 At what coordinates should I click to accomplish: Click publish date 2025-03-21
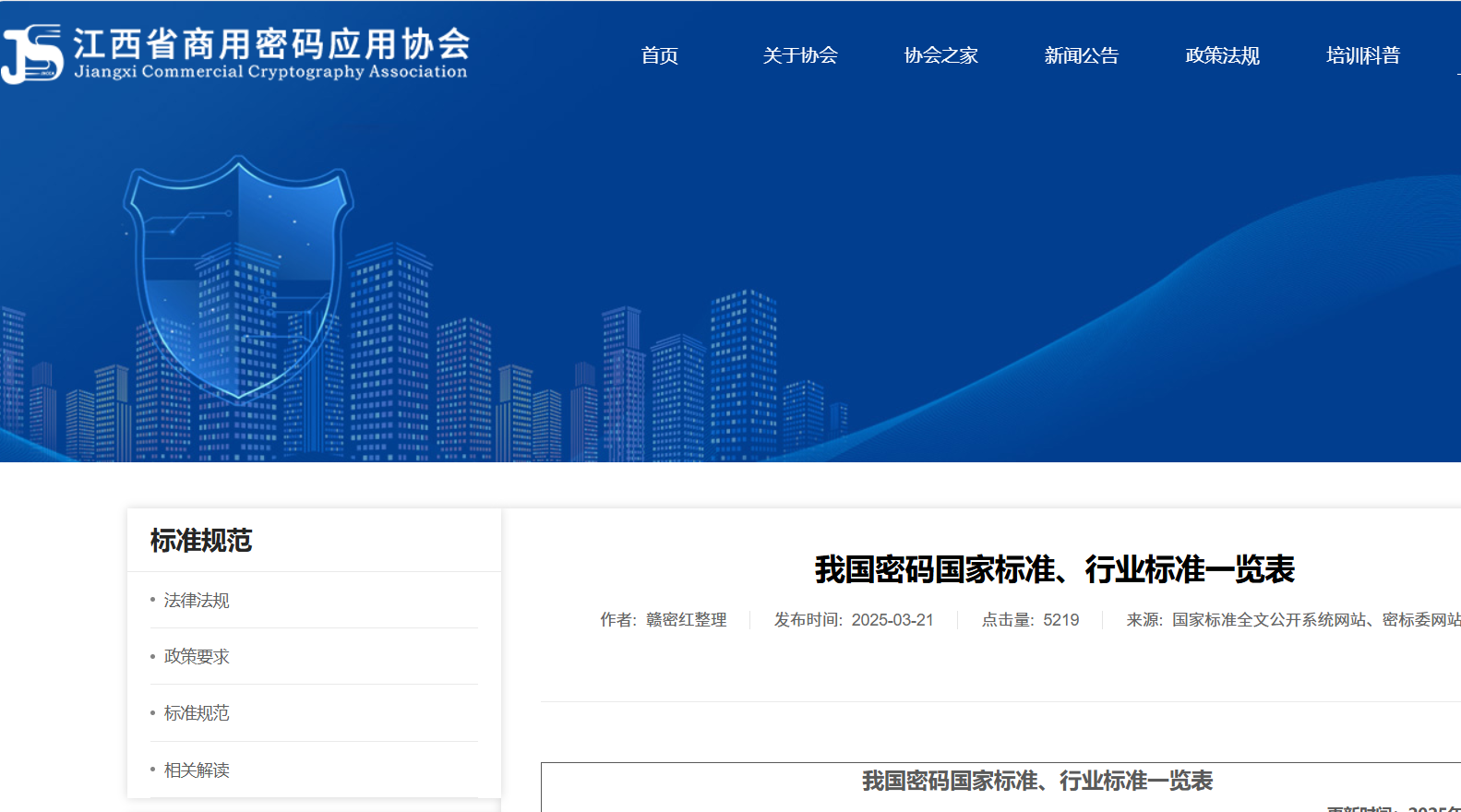pos(892,620)
